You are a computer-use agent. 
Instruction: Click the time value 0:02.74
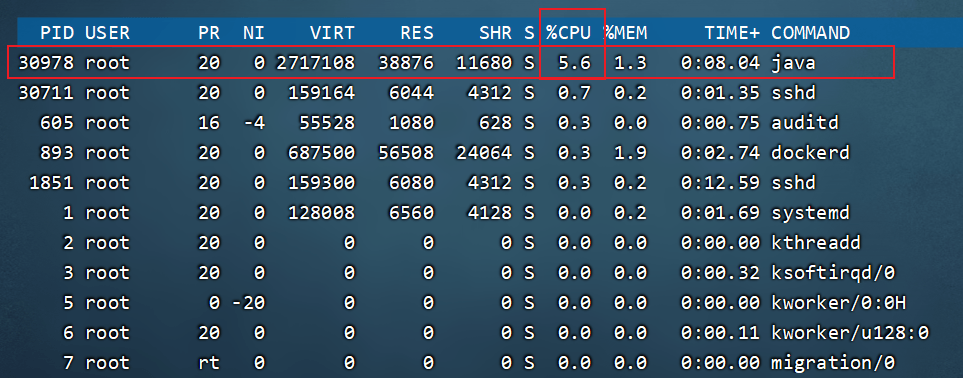point(720,152)
